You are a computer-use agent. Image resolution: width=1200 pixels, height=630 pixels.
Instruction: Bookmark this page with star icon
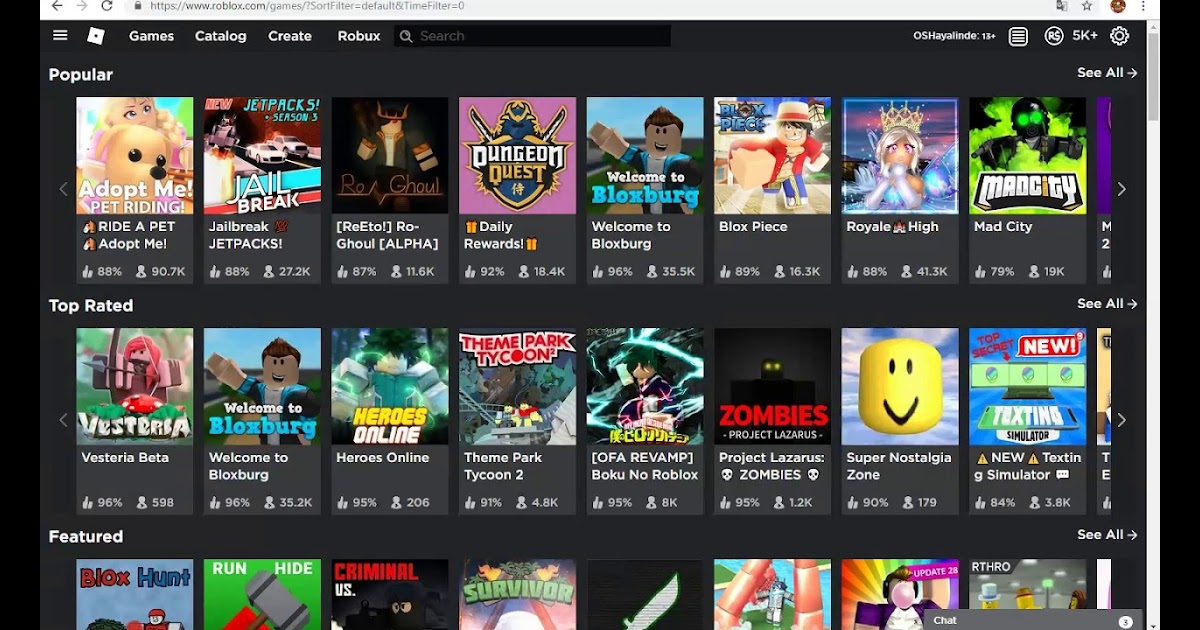pos(1087,6)
